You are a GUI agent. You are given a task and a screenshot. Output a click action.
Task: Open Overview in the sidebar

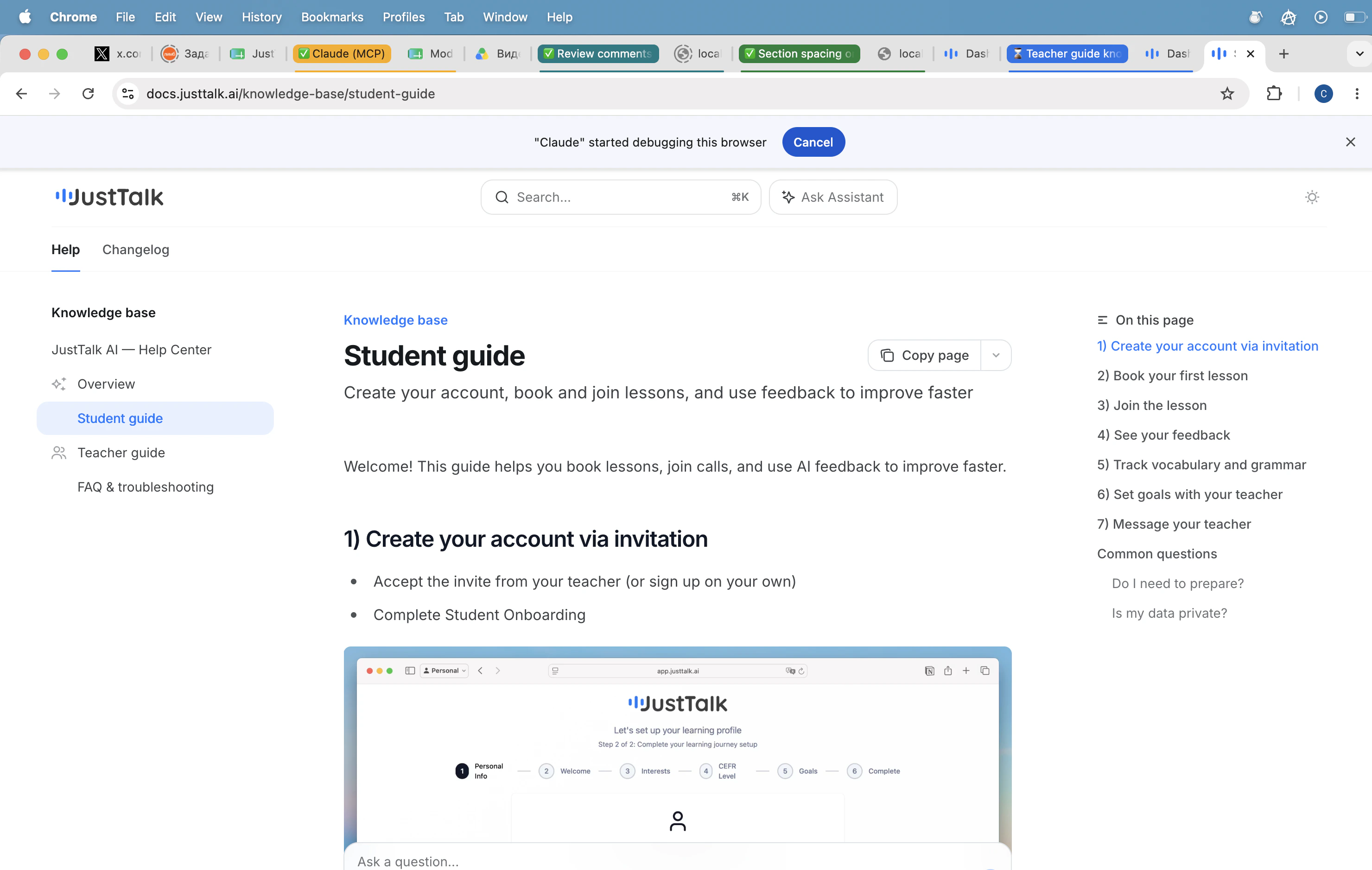(155, 384)
